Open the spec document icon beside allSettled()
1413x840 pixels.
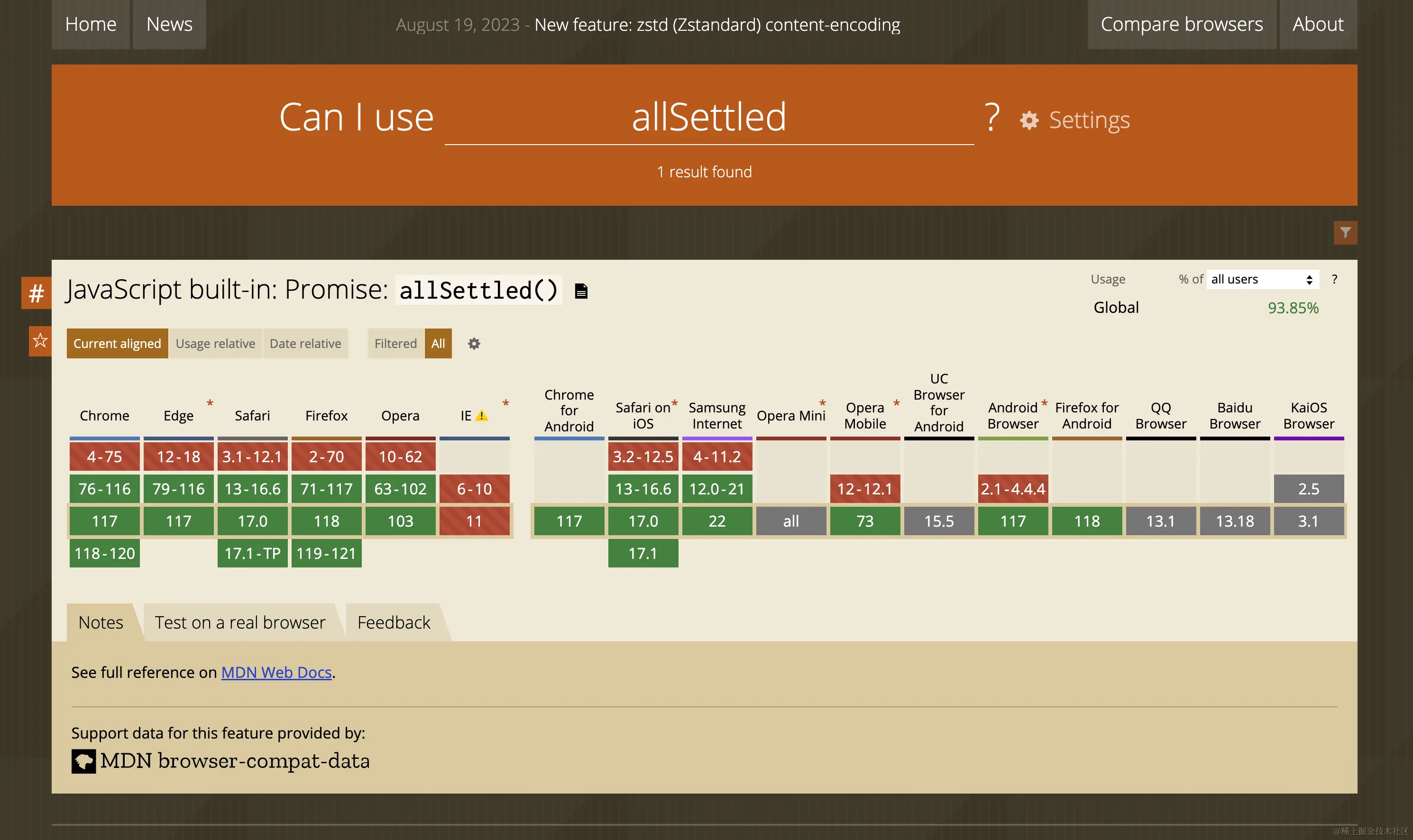click(x=581, y=291)
